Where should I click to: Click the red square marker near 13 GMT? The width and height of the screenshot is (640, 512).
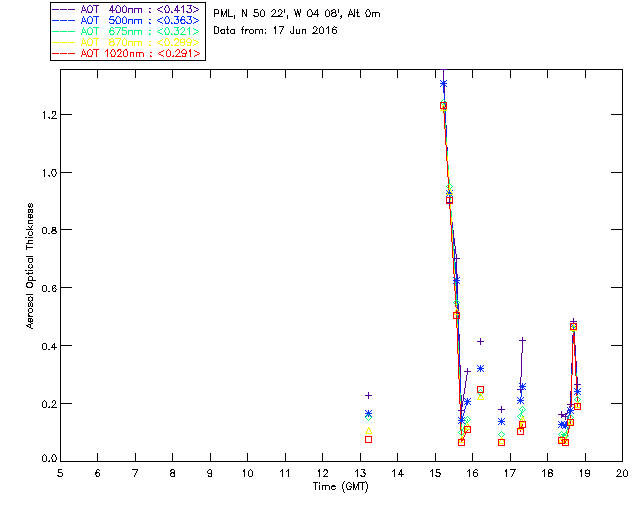(x=369, y=440)
